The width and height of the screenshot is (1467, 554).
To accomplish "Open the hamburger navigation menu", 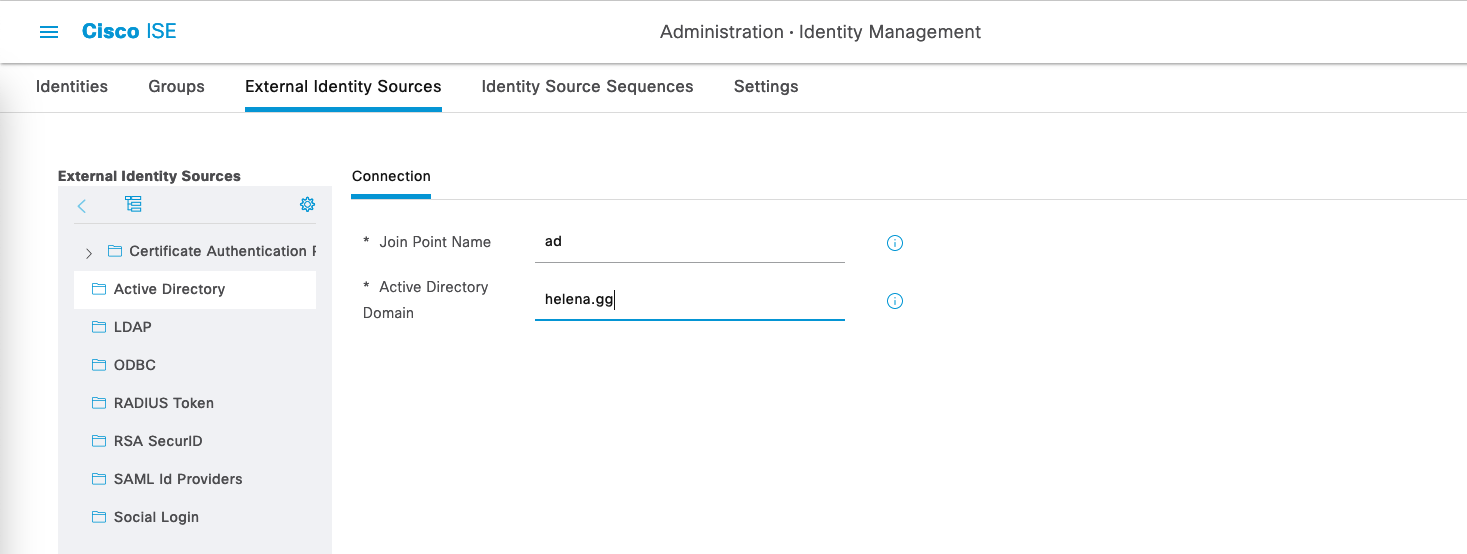I will pos(48,32).
